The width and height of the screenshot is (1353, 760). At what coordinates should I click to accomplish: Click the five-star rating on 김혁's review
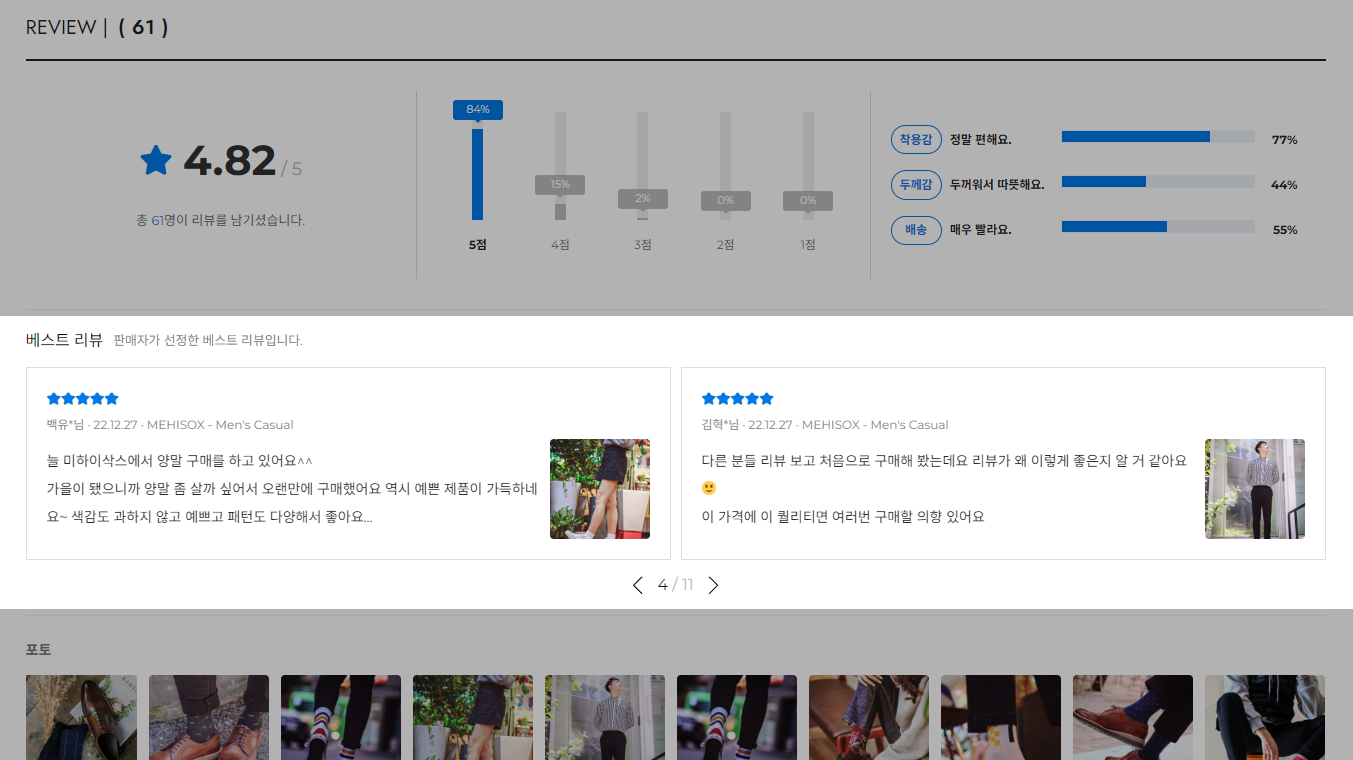click(738, 398)
